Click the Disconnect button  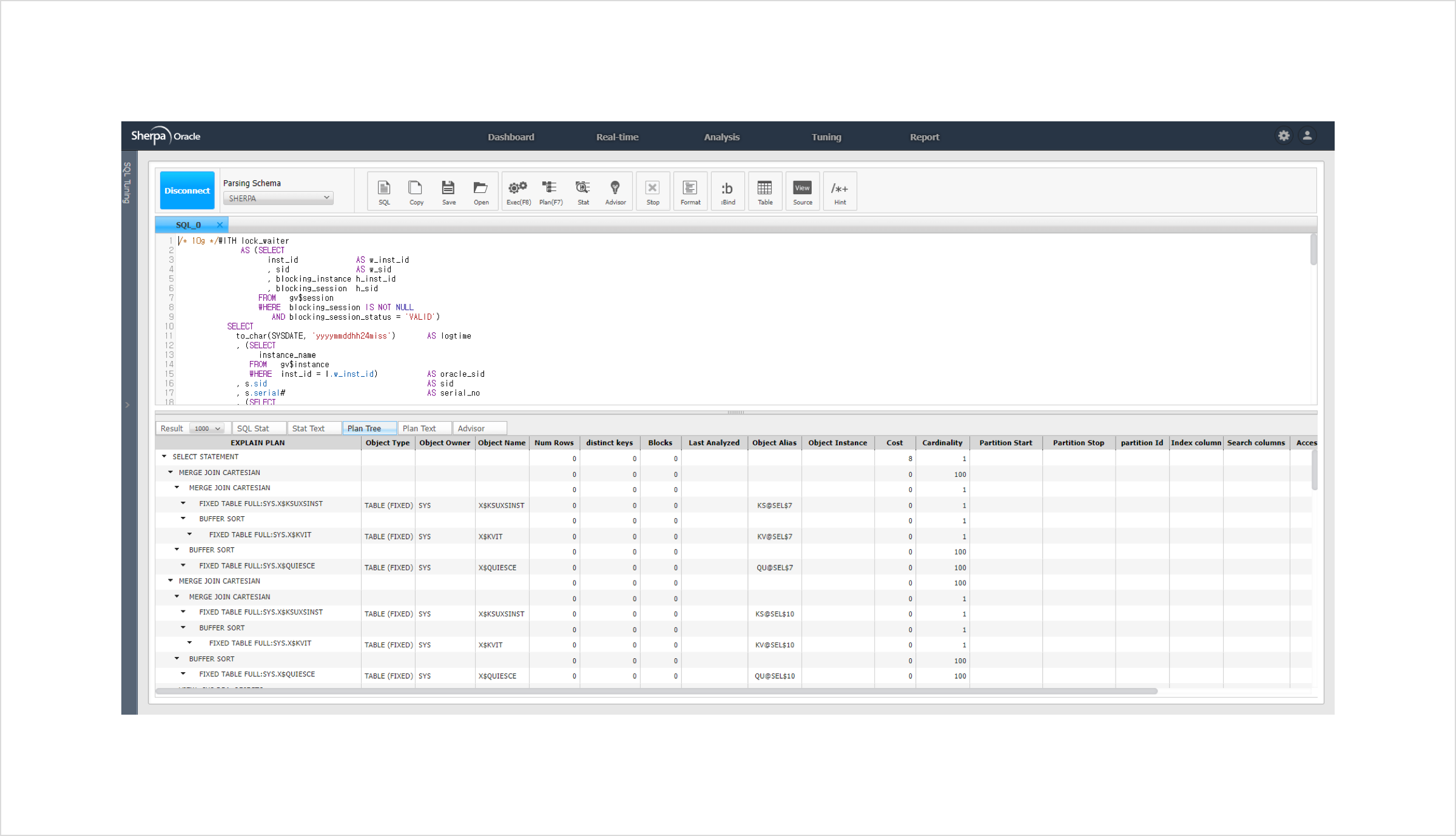(187, 190)
